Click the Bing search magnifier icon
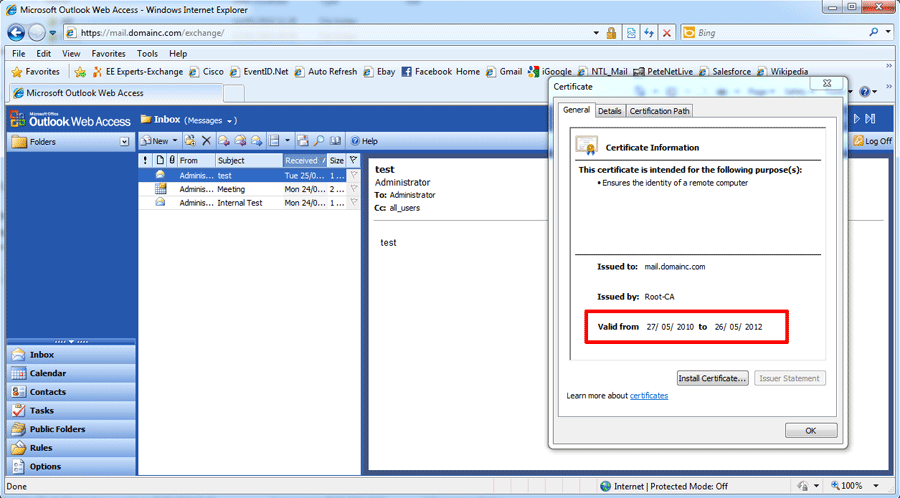This screenshot has width=900, height=498. (x=874, y=33)
